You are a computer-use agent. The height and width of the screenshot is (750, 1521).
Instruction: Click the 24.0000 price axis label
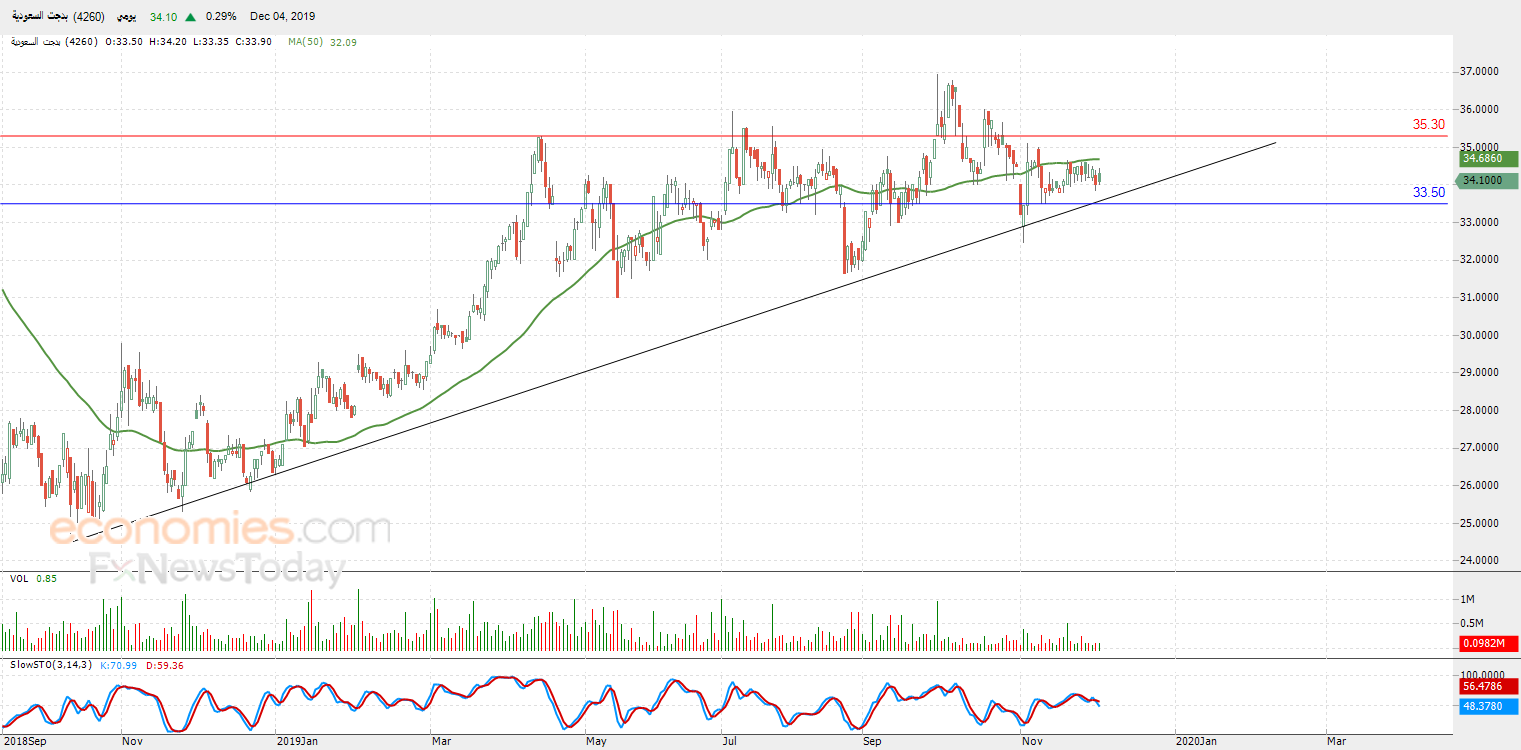(x=1481, y=560)
